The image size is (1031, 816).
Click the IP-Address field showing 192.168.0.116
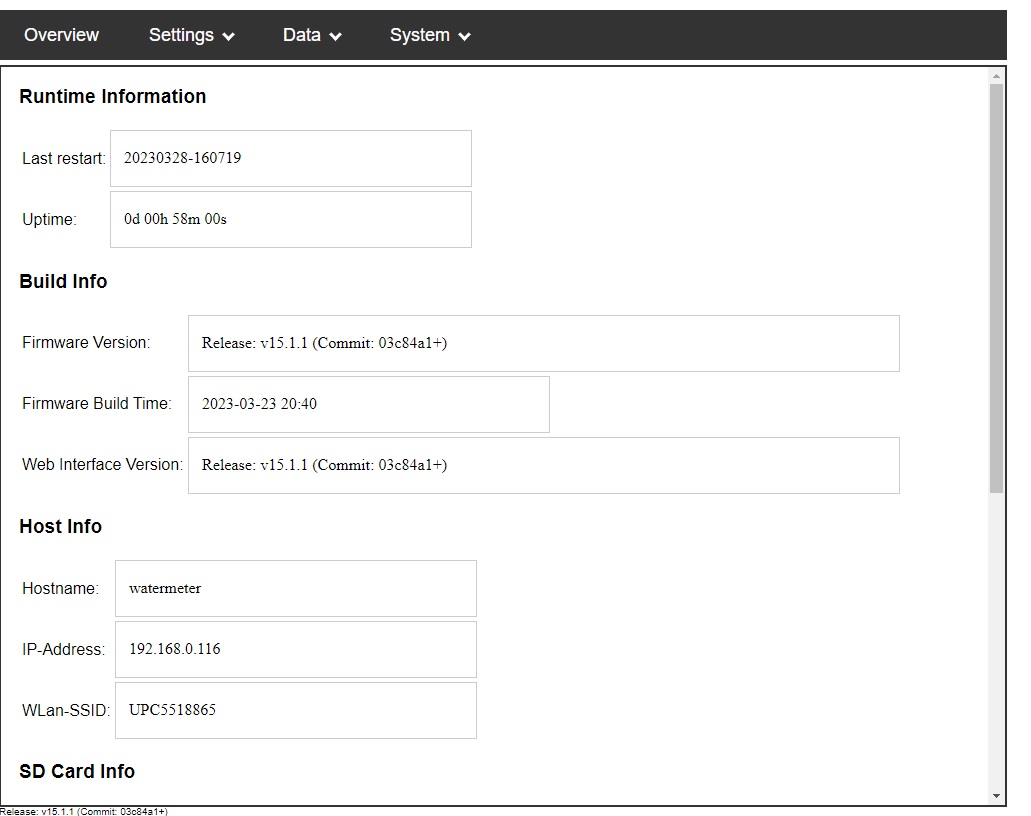(x=296, y=649)
